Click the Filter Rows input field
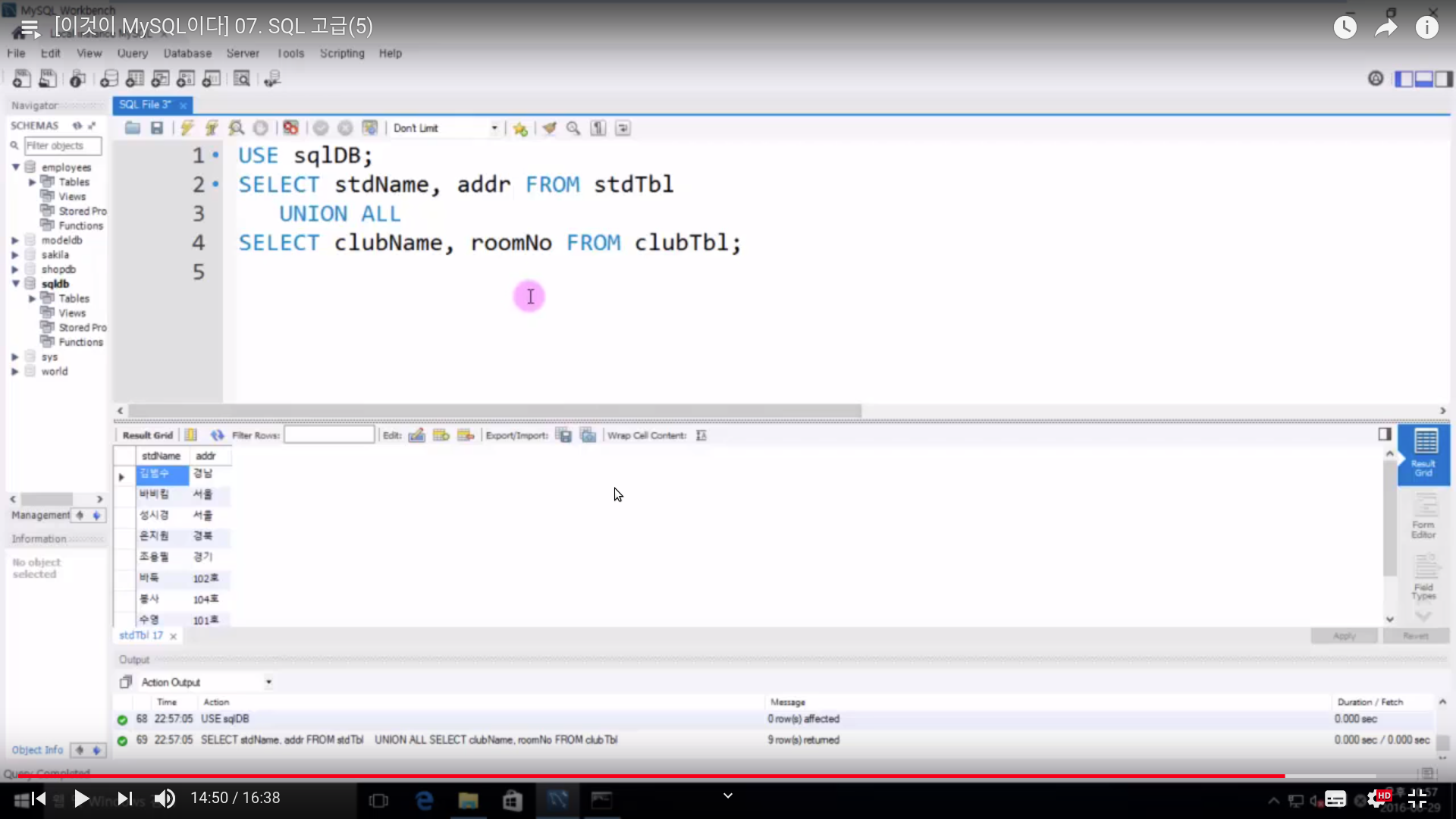 click(329, 435)
